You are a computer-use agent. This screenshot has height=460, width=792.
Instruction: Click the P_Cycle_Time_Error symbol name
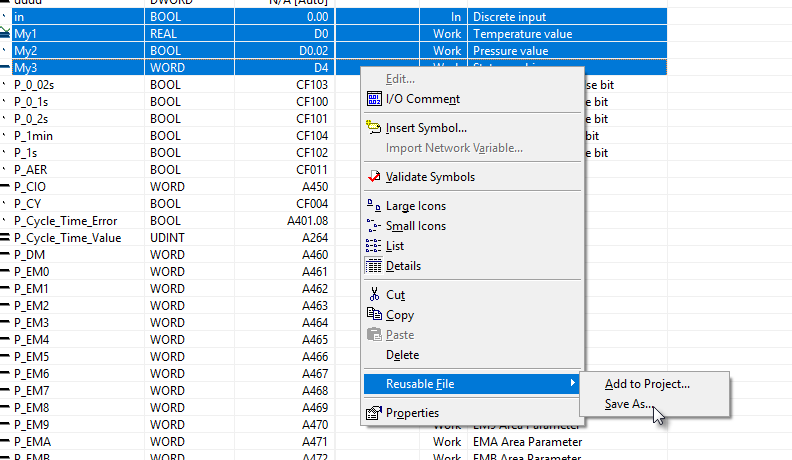point(66,221)
